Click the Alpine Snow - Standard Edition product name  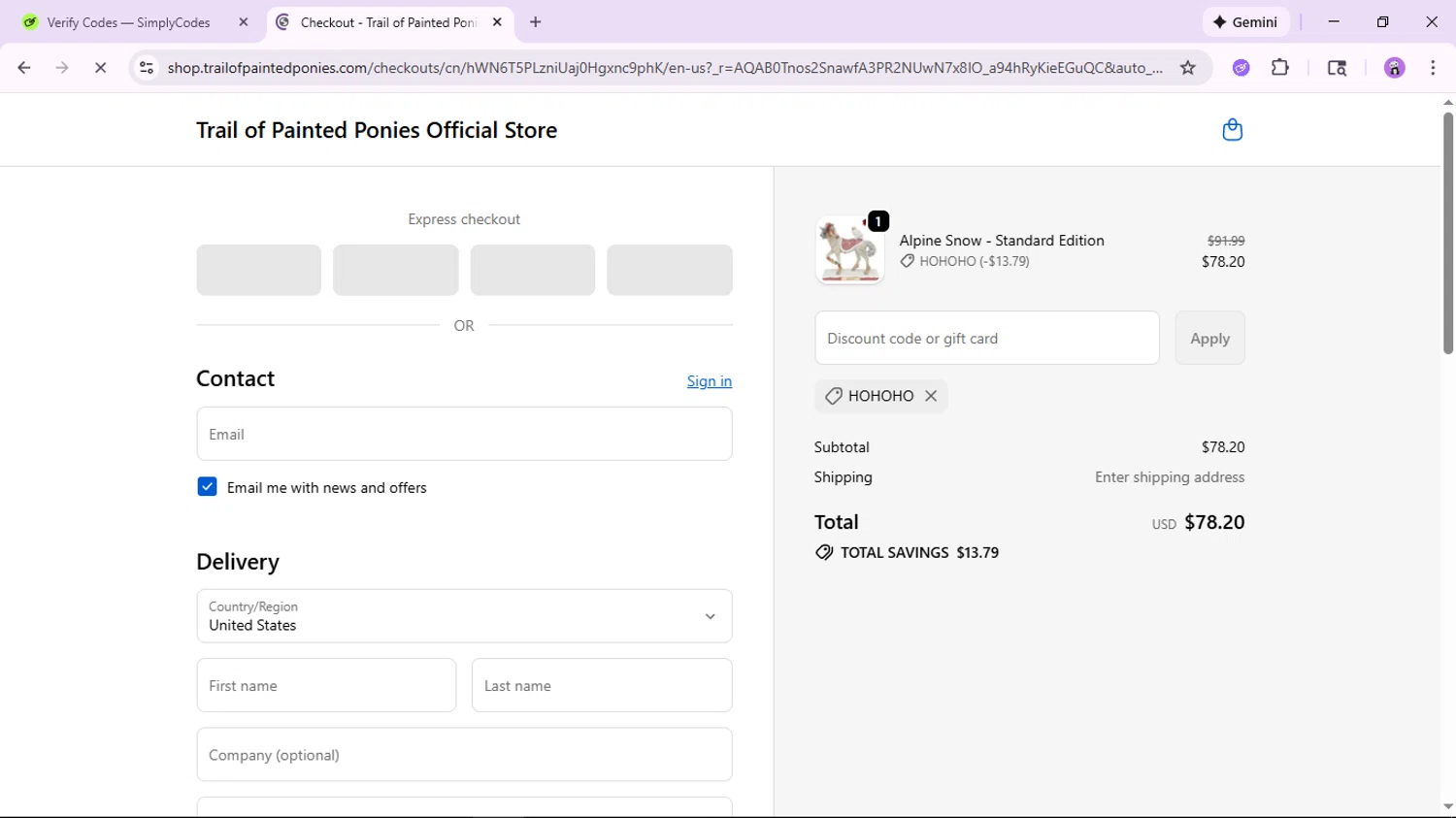(x=1002, y=241)
